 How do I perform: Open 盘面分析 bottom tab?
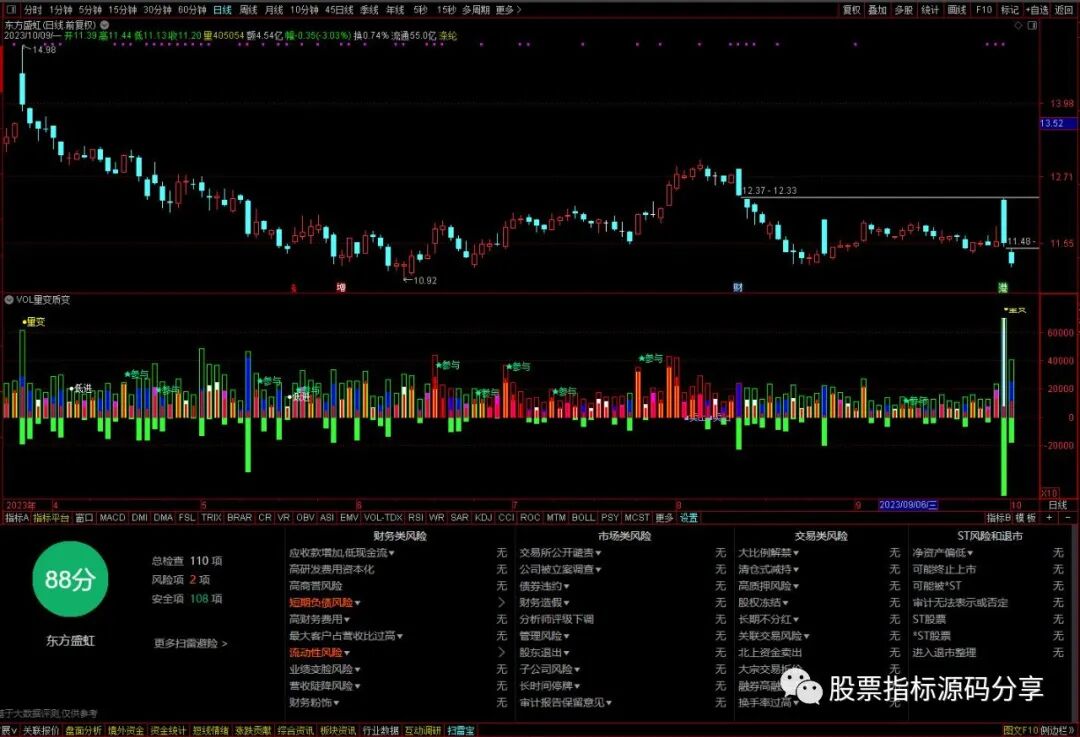click(83, 731)
